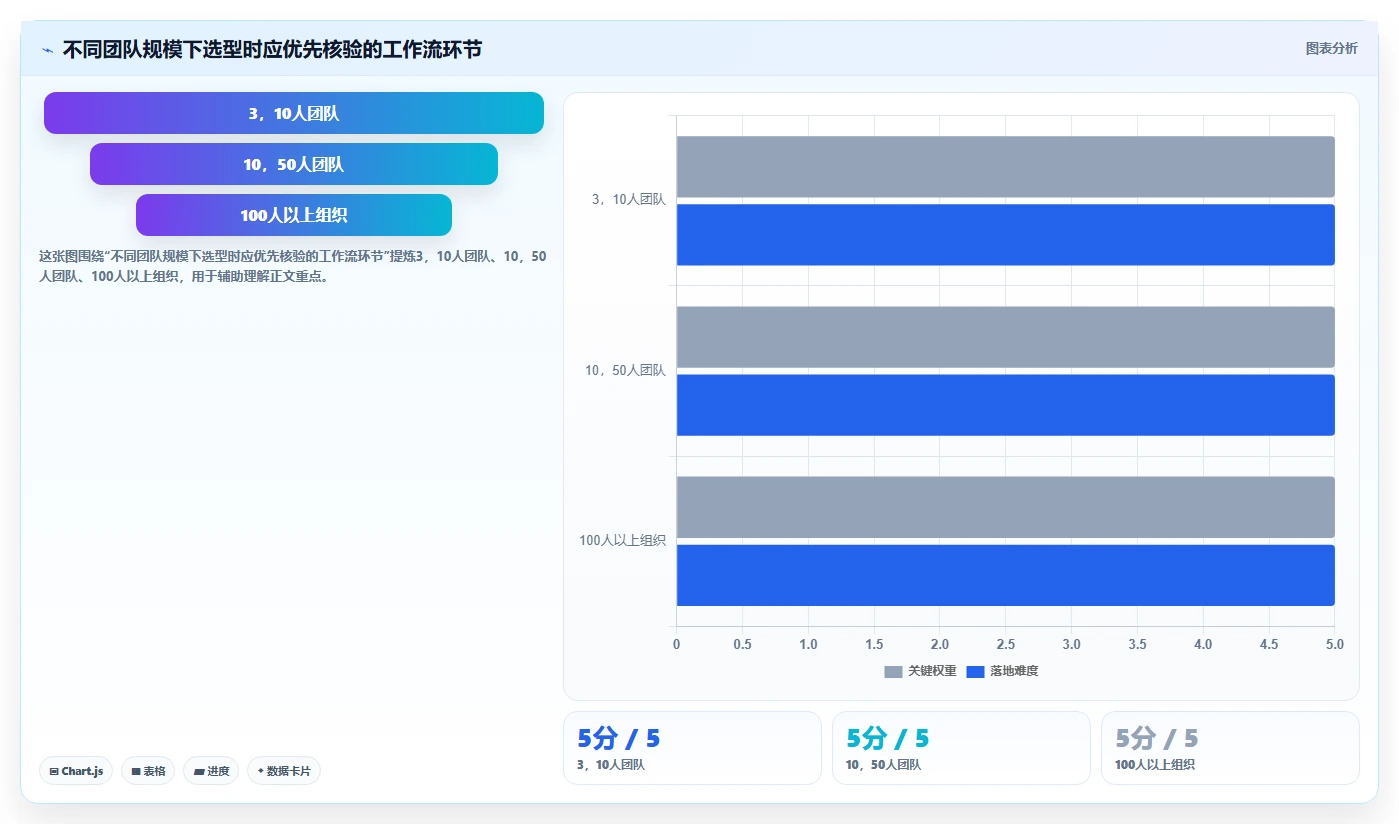This screenshot has width=1399, height=824.
Task: Click the gray 关键权重 bar for 10，50人团队
Action: 1006,337
